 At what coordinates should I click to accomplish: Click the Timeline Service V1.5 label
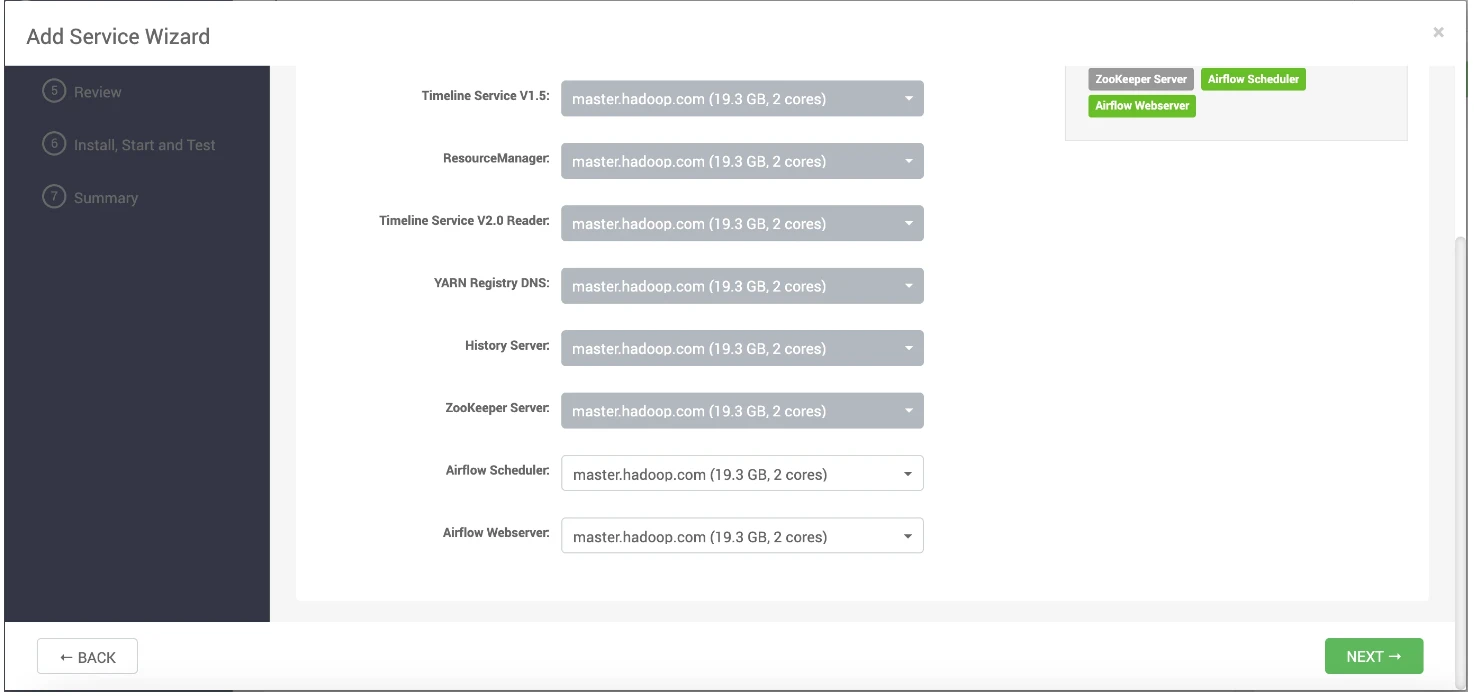tap(486, 96)
